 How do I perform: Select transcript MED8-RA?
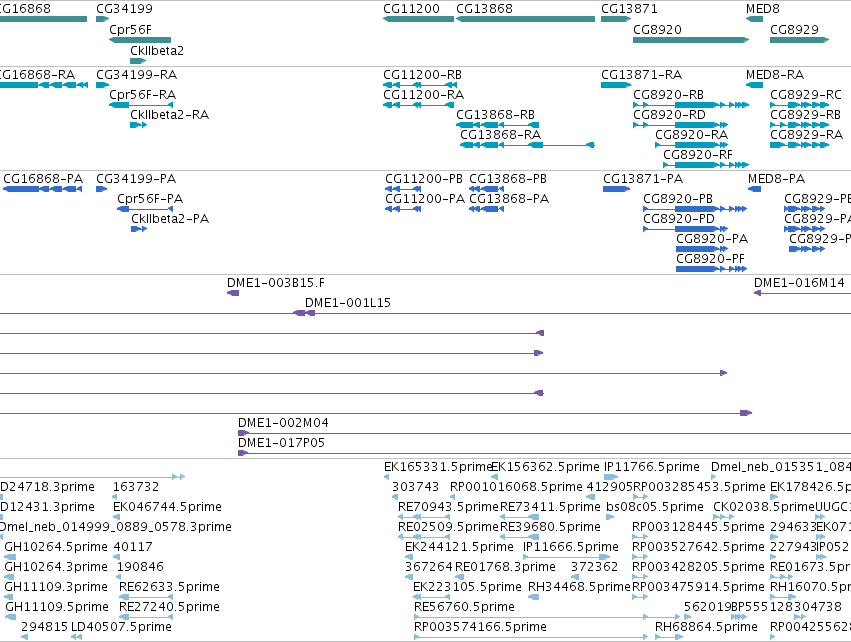click(754, 85)
